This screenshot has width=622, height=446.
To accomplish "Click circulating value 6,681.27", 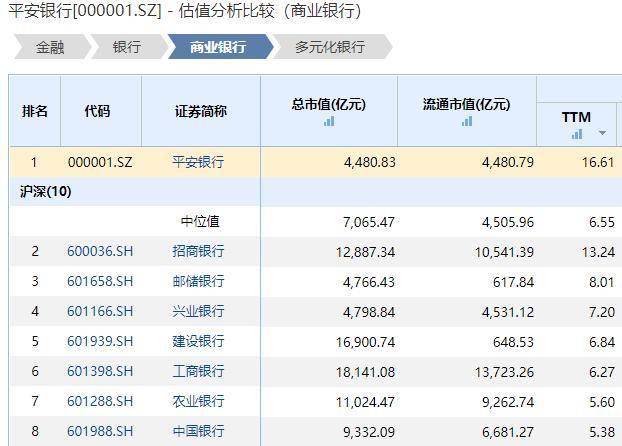I will pyautogui.click(x=508, y=432).
